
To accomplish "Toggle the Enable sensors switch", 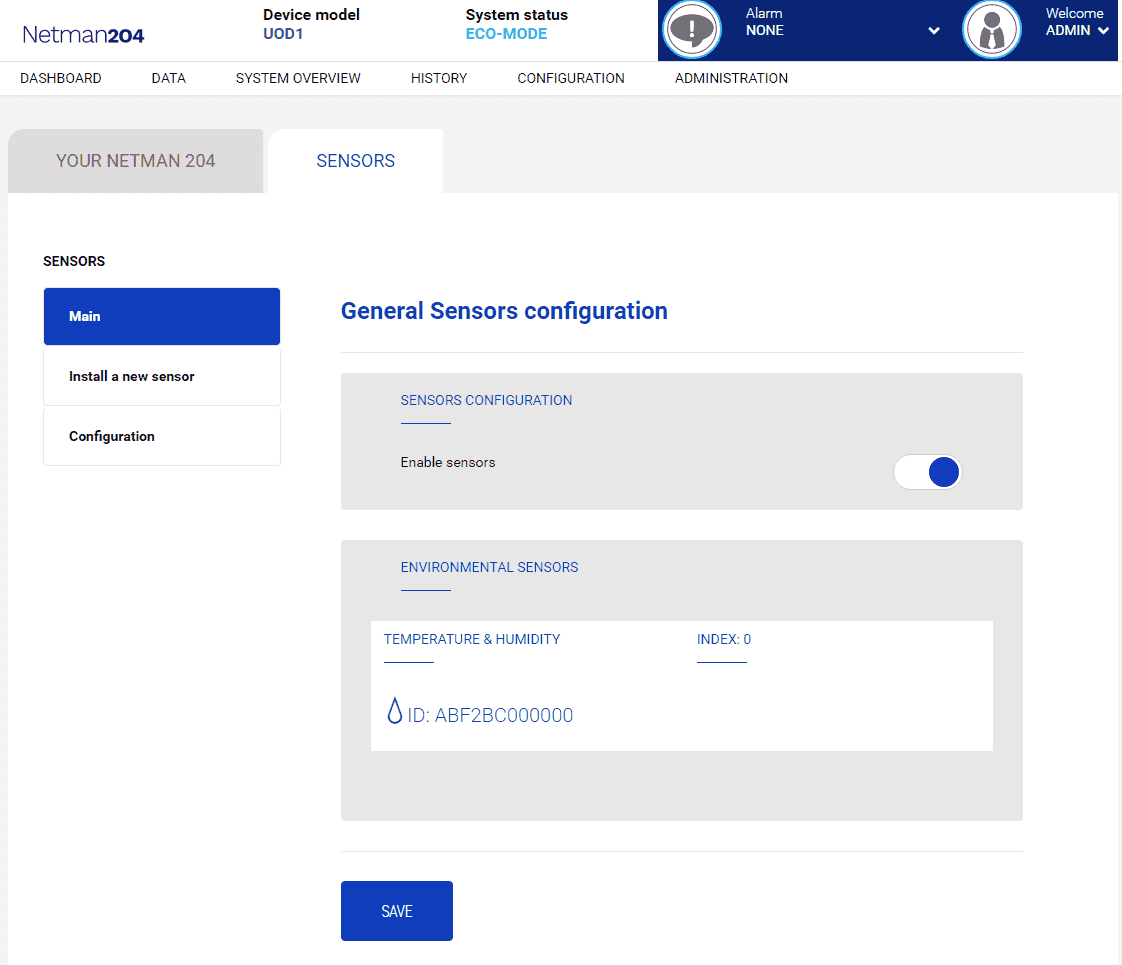I will [x=927, y=472].
